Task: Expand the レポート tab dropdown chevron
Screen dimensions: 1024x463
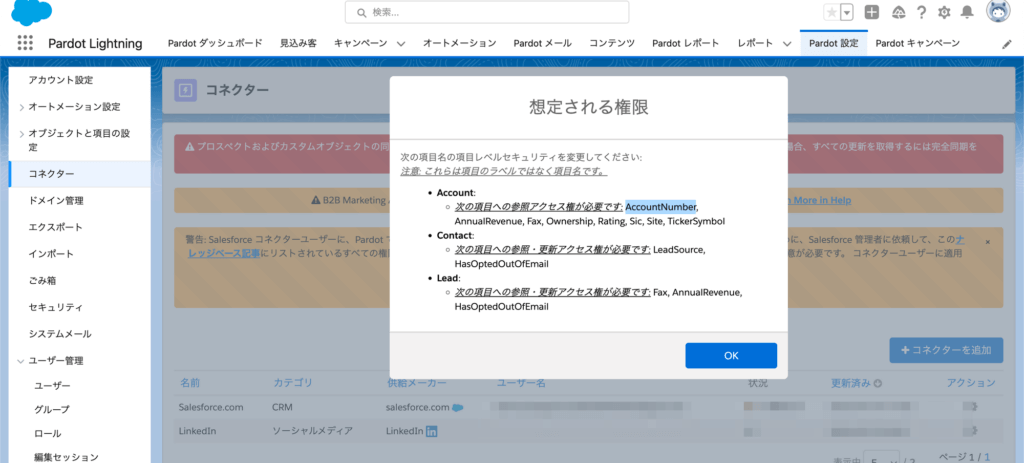Action: click(x=786, y=44)
